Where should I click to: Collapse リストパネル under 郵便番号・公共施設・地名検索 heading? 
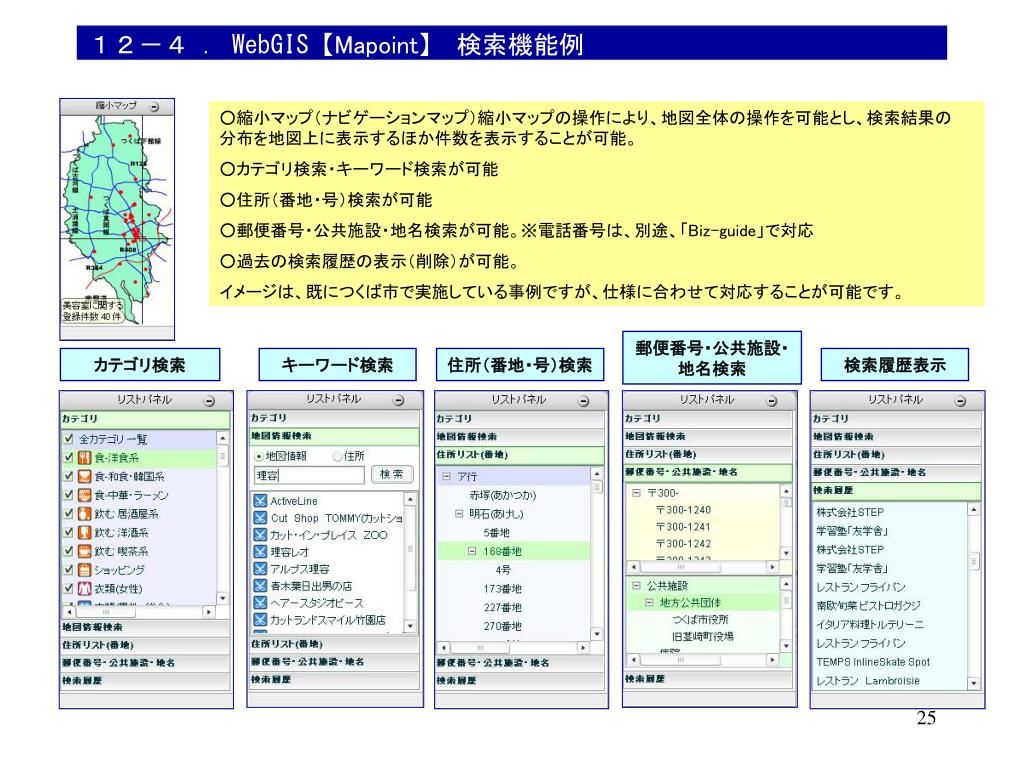coord(772,401)
